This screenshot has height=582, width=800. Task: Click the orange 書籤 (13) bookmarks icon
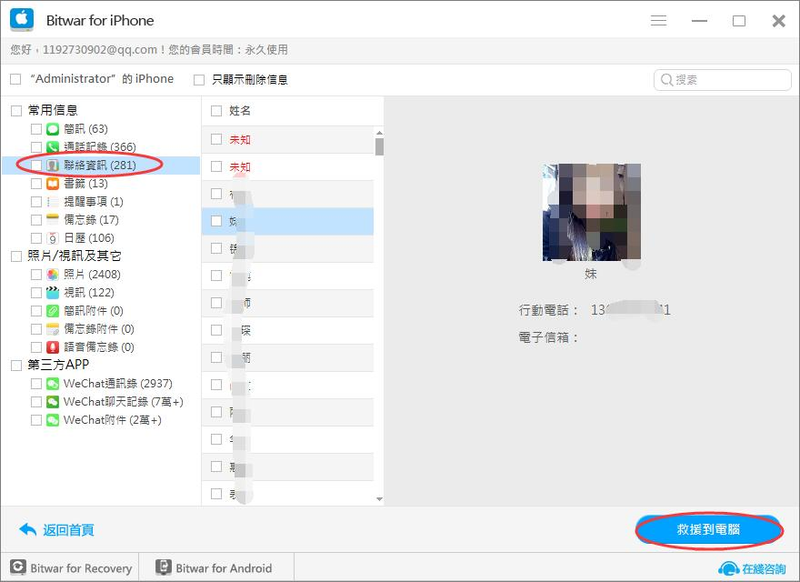coord(53,183)
